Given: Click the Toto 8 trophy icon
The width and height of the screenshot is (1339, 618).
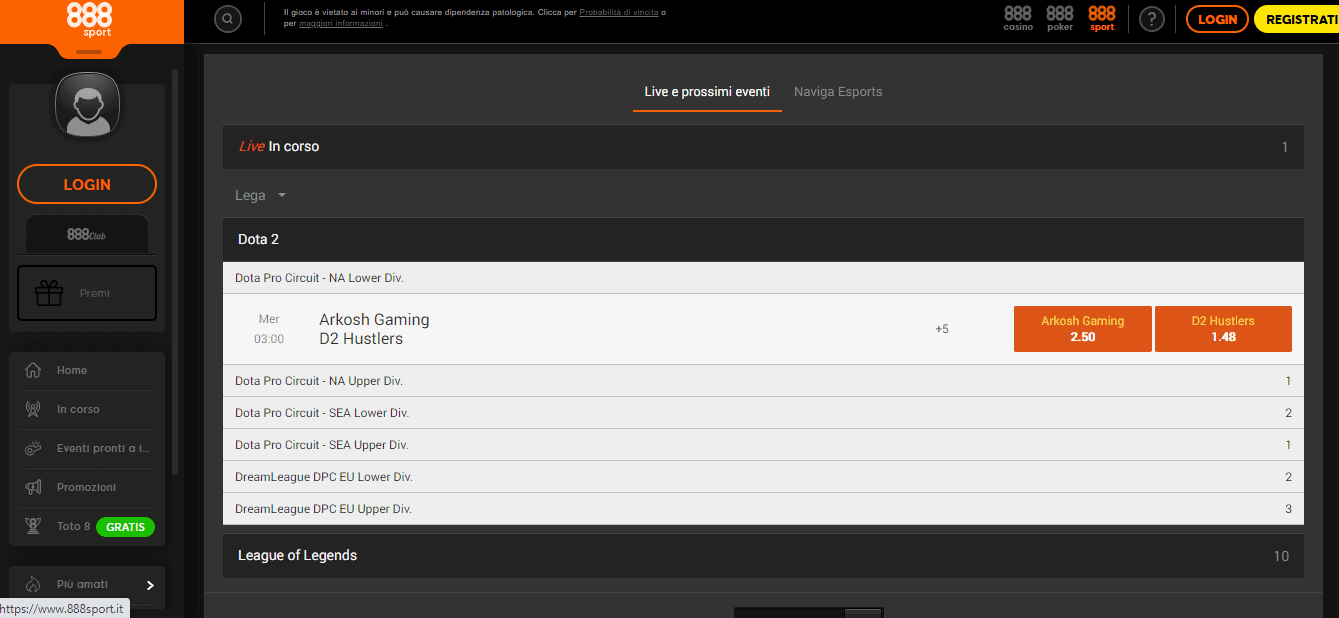Looking at the screenshot, I should point(34,526).
